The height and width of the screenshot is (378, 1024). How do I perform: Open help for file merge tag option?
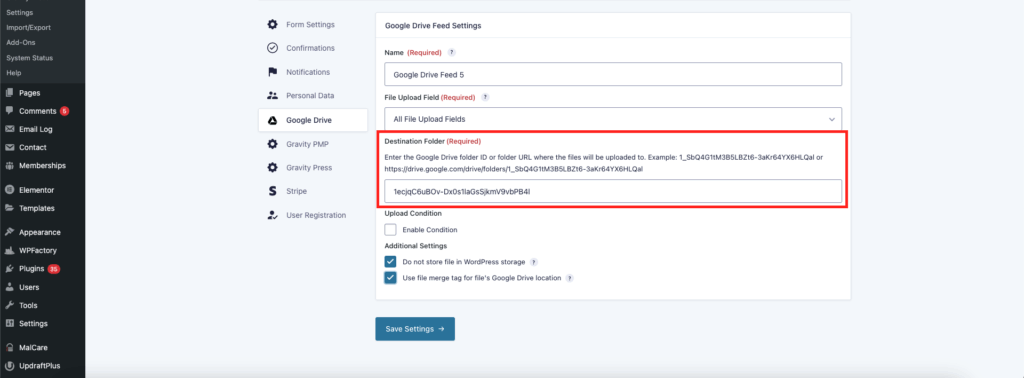[569, 278]
